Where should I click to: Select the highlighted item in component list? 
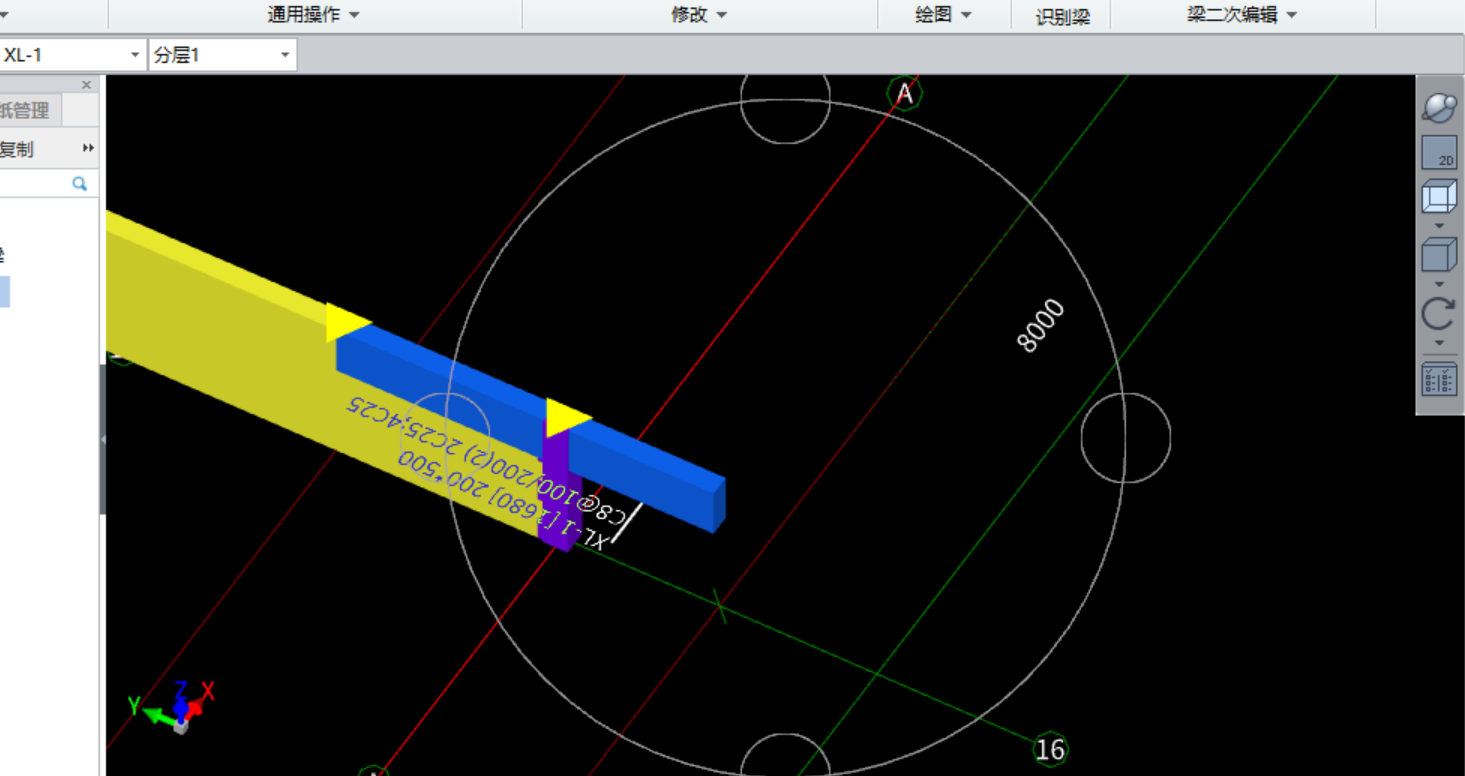(x=5, y=292)
